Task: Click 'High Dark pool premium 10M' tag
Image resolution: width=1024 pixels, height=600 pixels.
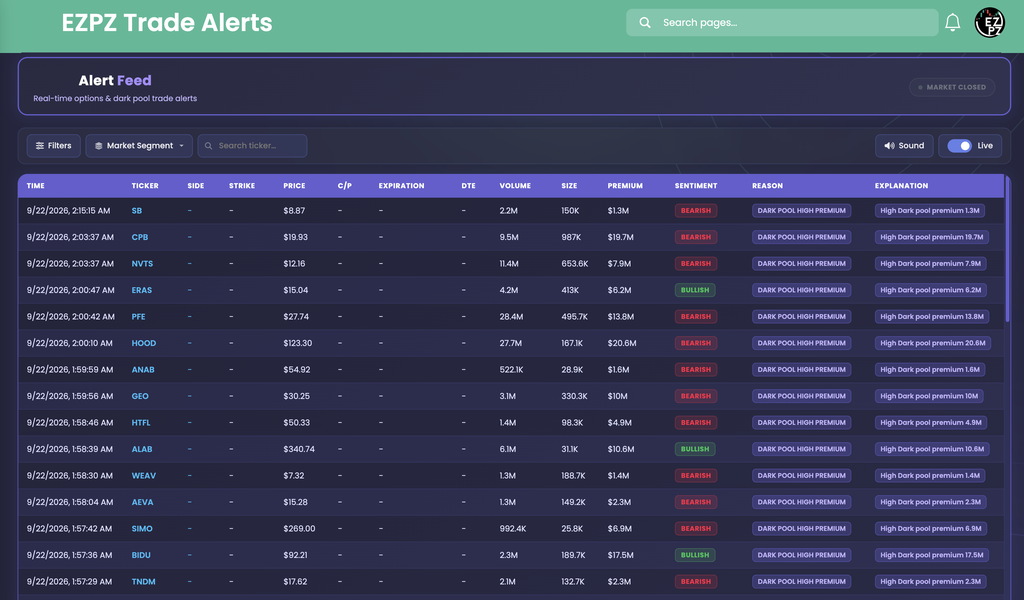Action: point(929,396)
